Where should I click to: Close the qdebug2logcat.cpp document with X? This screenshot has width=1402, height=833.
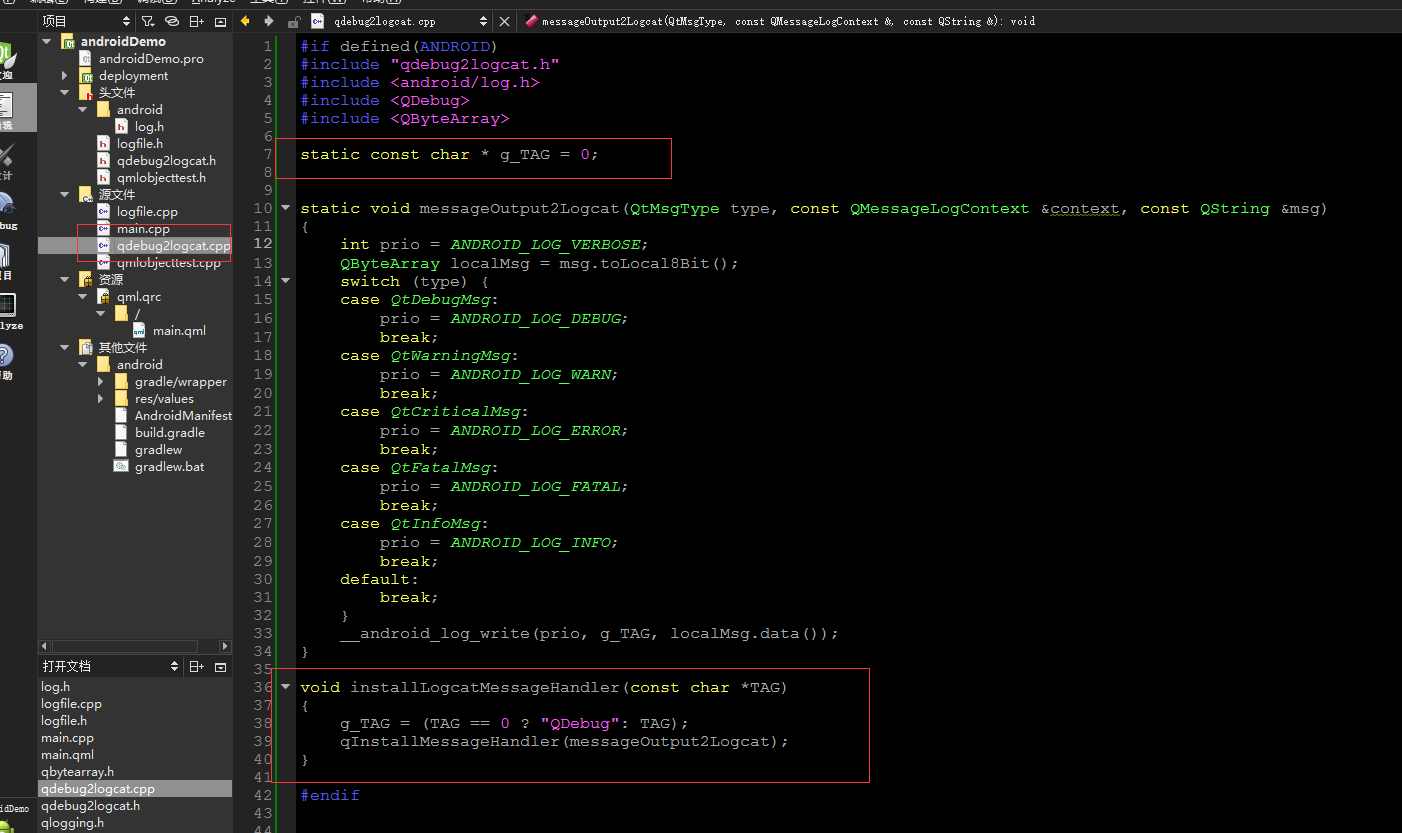505,21
